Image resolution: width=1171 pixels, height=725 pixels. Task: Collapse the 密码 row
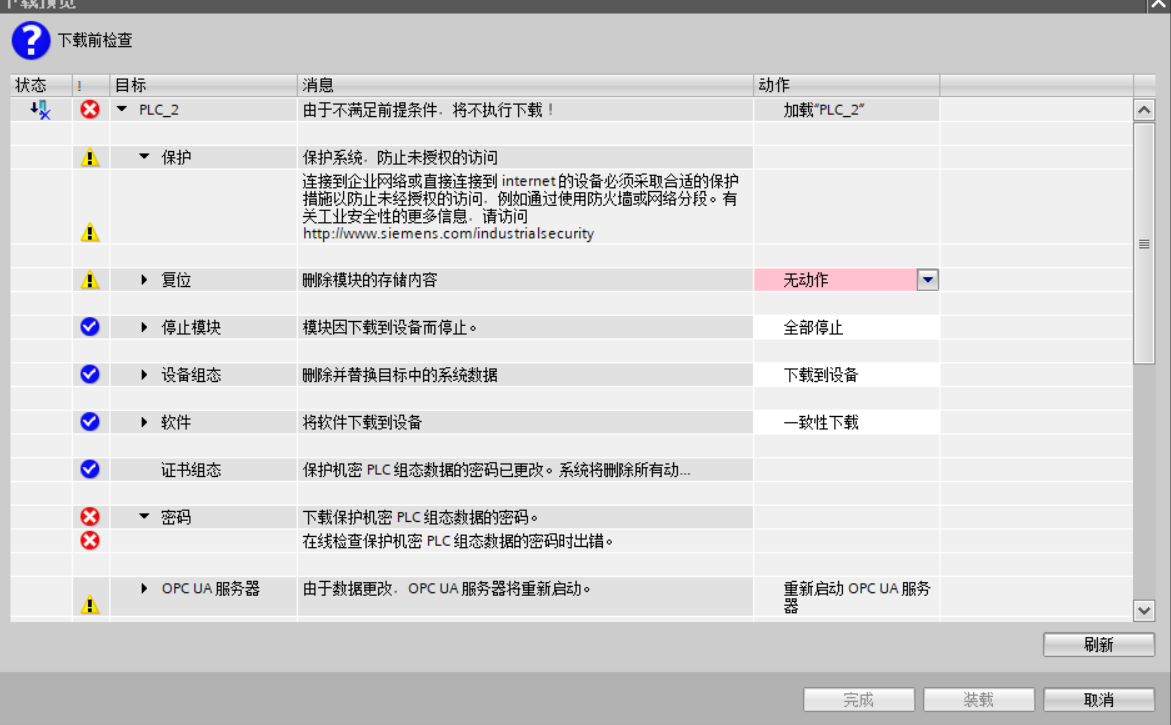click(144, 517)
